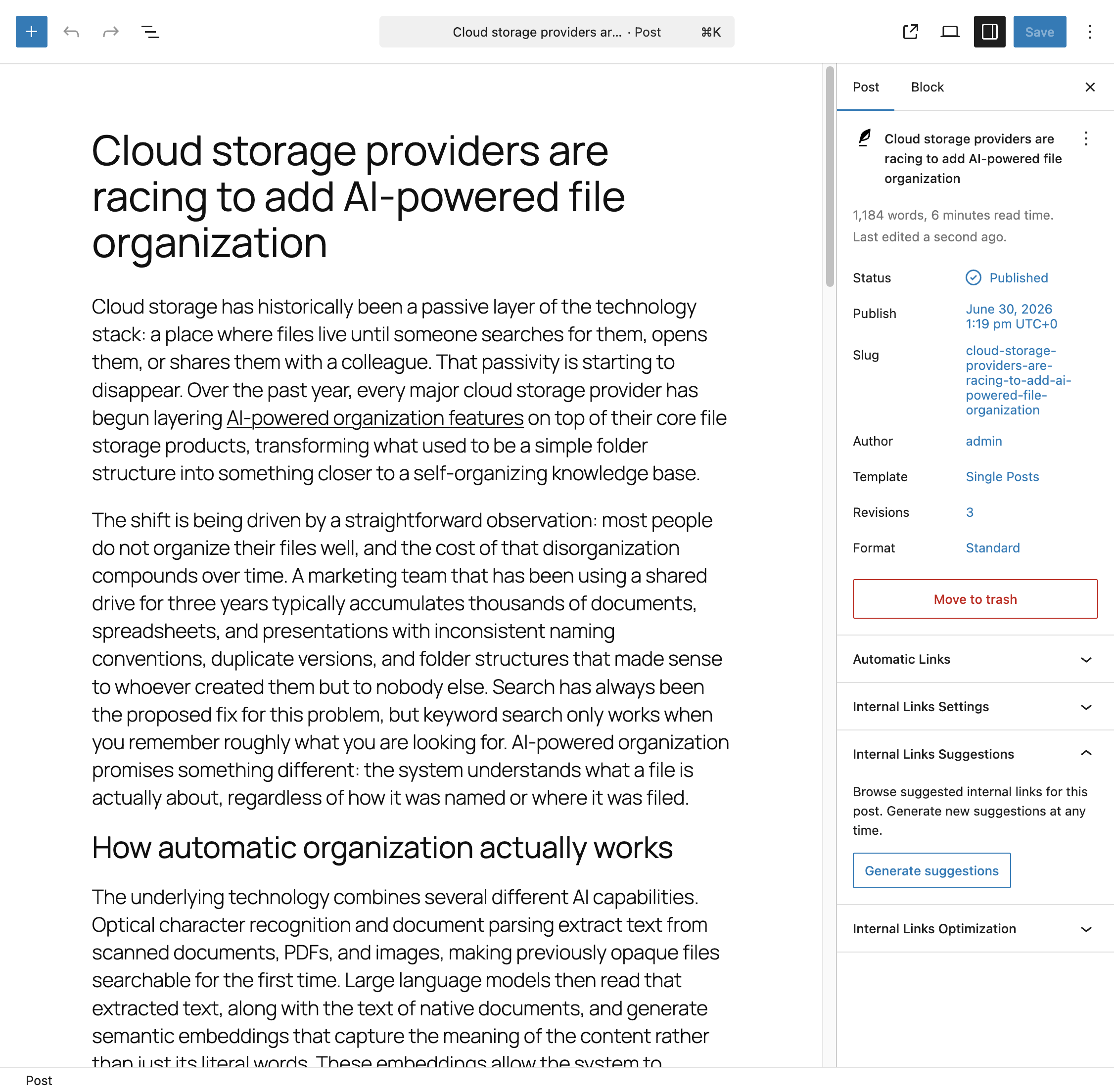
Task: Select the Post tab
Action: tap(866, 87)
